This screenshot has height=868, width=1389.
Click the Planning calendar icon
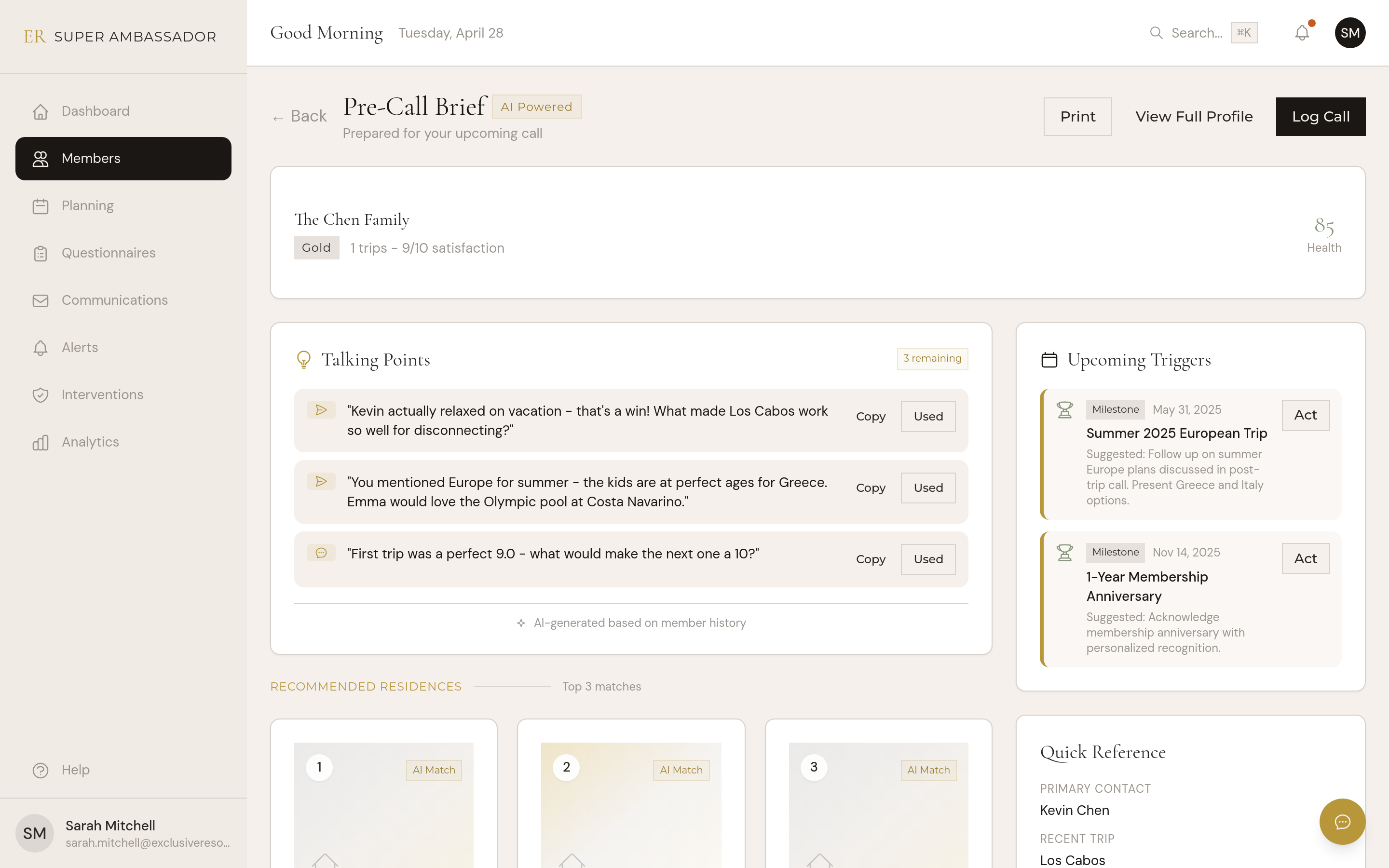[x=40, y=206]
